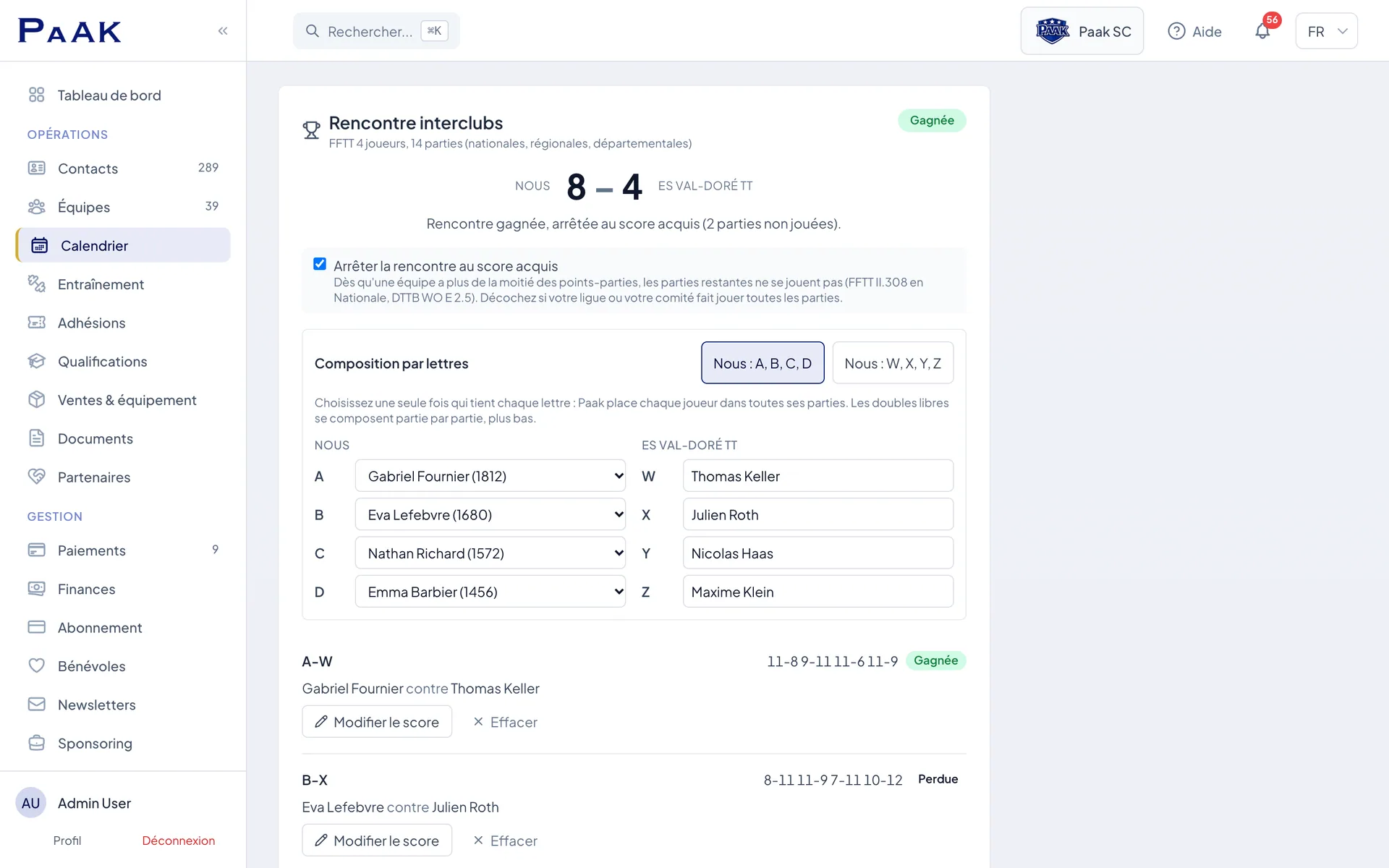Screen dimensions: 1389x868
Task: Select the Nous : W, X, Y, Z option
Action: pyautogui.click(x=893, y=362)
